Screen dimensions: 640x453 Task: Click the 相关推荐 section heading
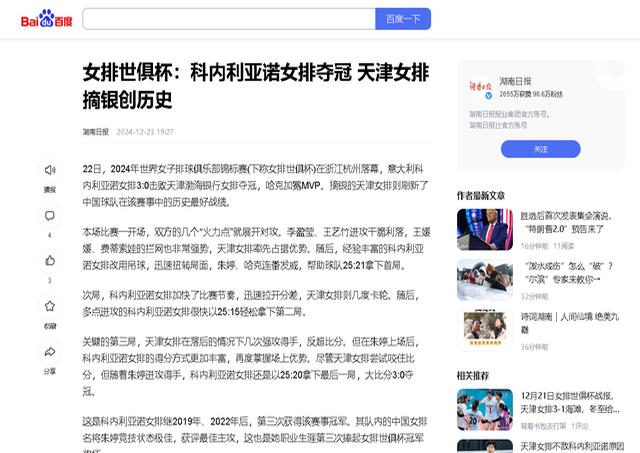pos(473,375)
